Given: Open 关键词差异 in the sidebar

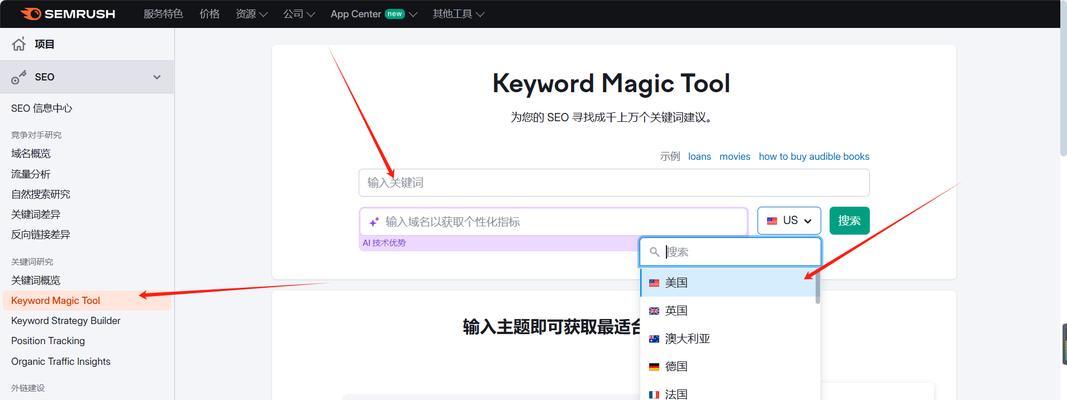Looking at the screenshot, I should tap(35, 214).
